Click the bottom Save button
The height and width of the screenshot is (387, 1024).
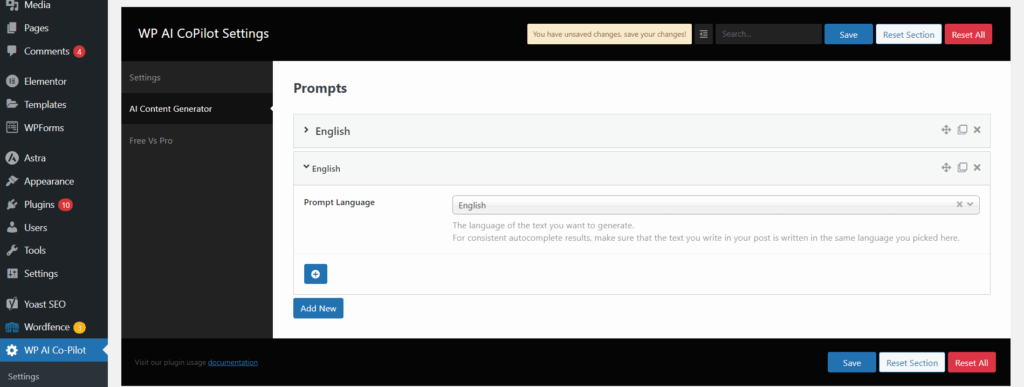coord(852,363)
